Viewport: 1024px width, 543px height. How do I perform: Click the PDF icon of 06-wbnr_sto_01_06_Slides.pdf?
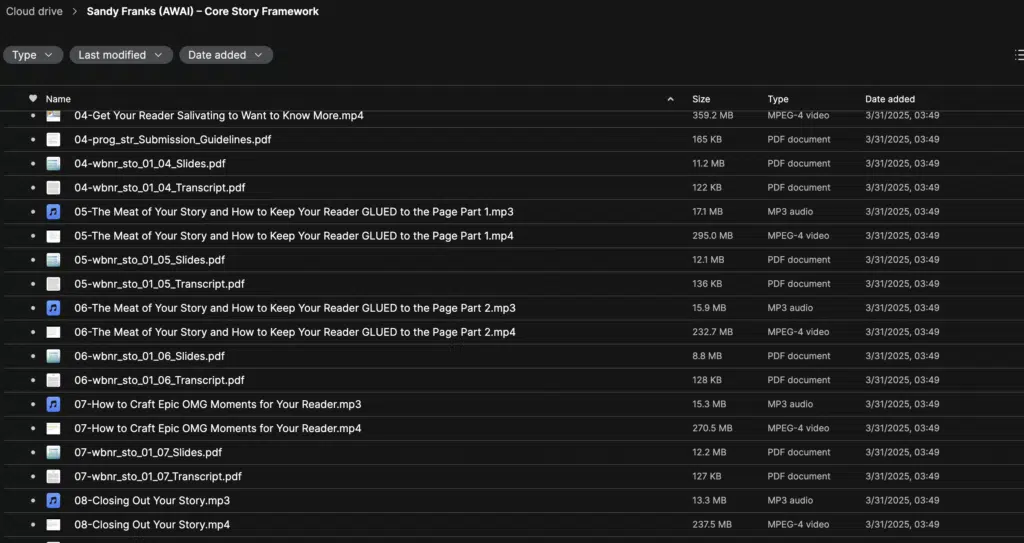(x=54, y=356)
